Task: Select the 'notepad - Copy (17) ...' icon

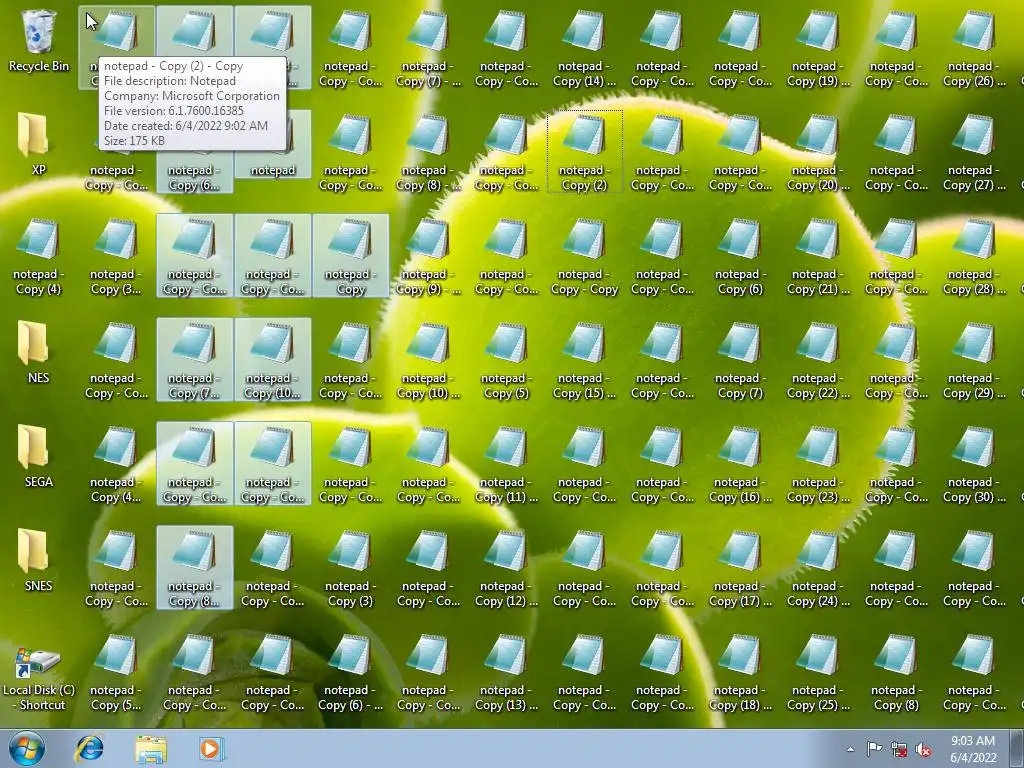Action: click(x=741, y=568)
